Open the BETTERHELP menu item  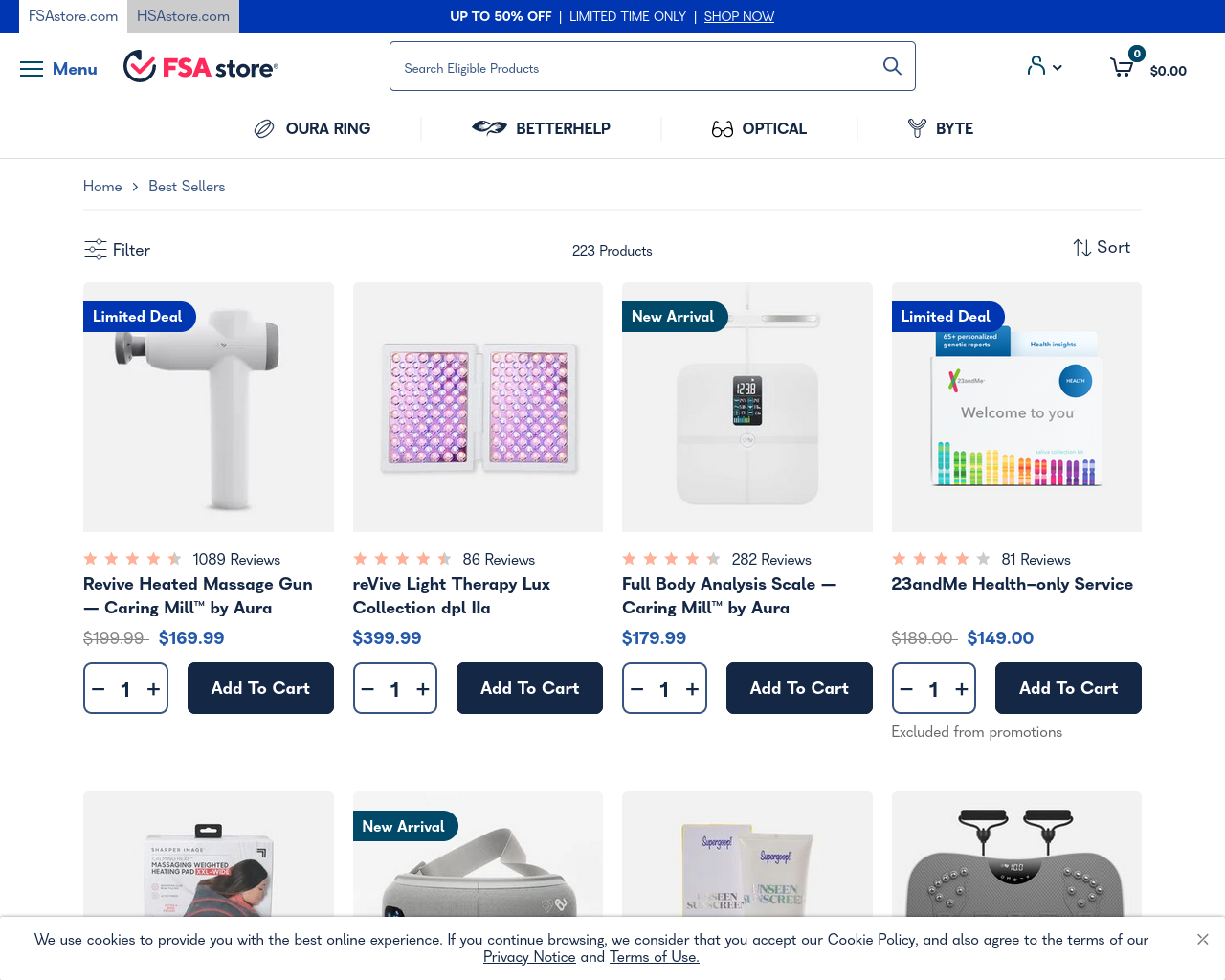[x=563, y=128]
